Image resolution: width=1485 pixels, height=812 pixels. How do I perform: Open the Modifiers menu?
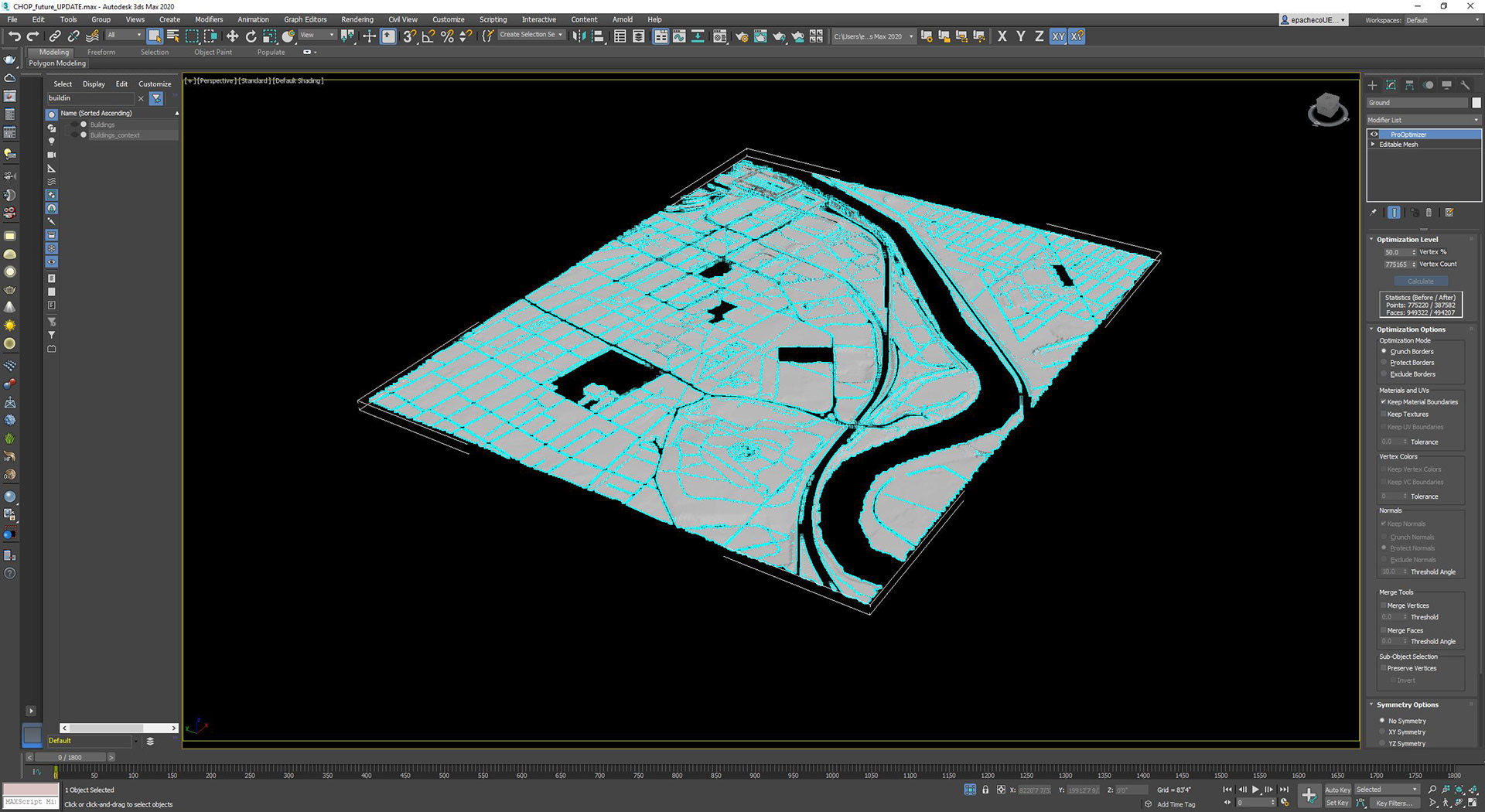pyautogui.click(x=209, y=19)
